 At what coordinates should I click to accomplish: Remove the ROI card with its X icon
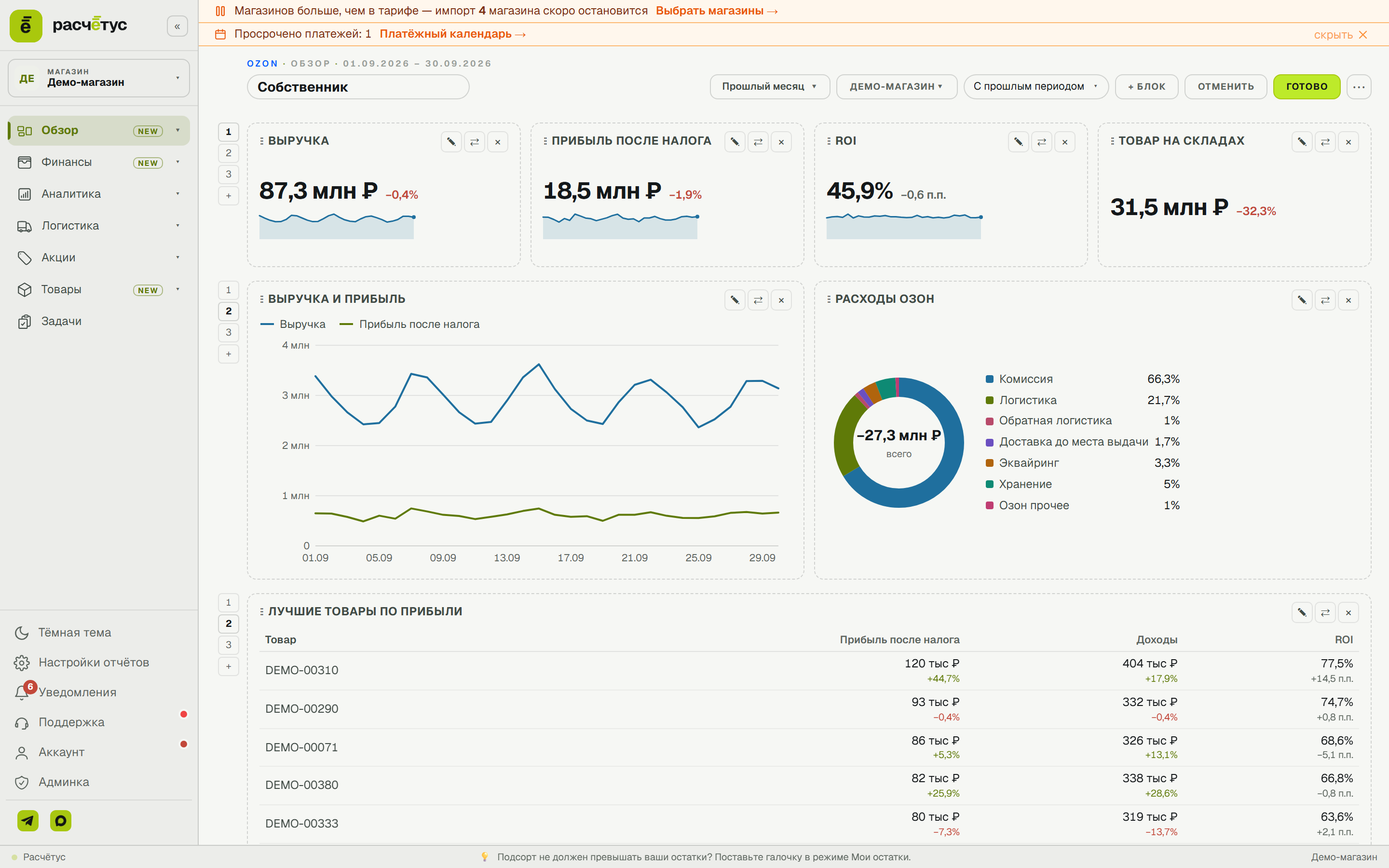pyautogui.click(x=1065, y=142)
